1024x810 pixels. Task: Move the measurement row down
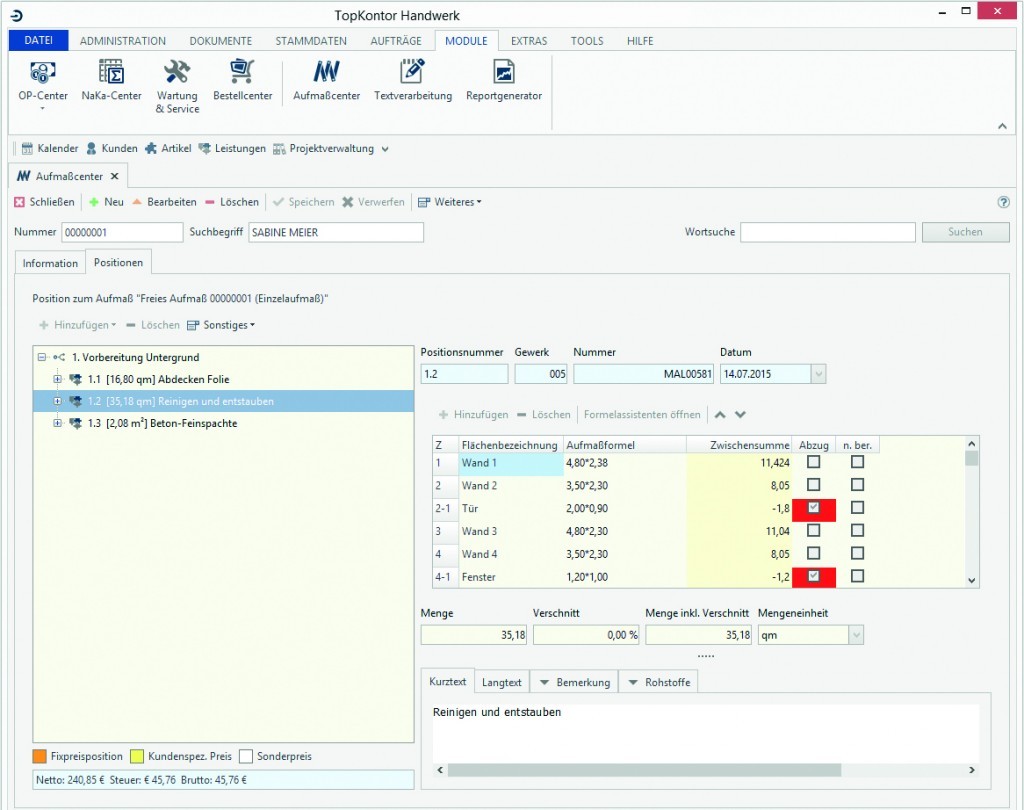(741, 415)
